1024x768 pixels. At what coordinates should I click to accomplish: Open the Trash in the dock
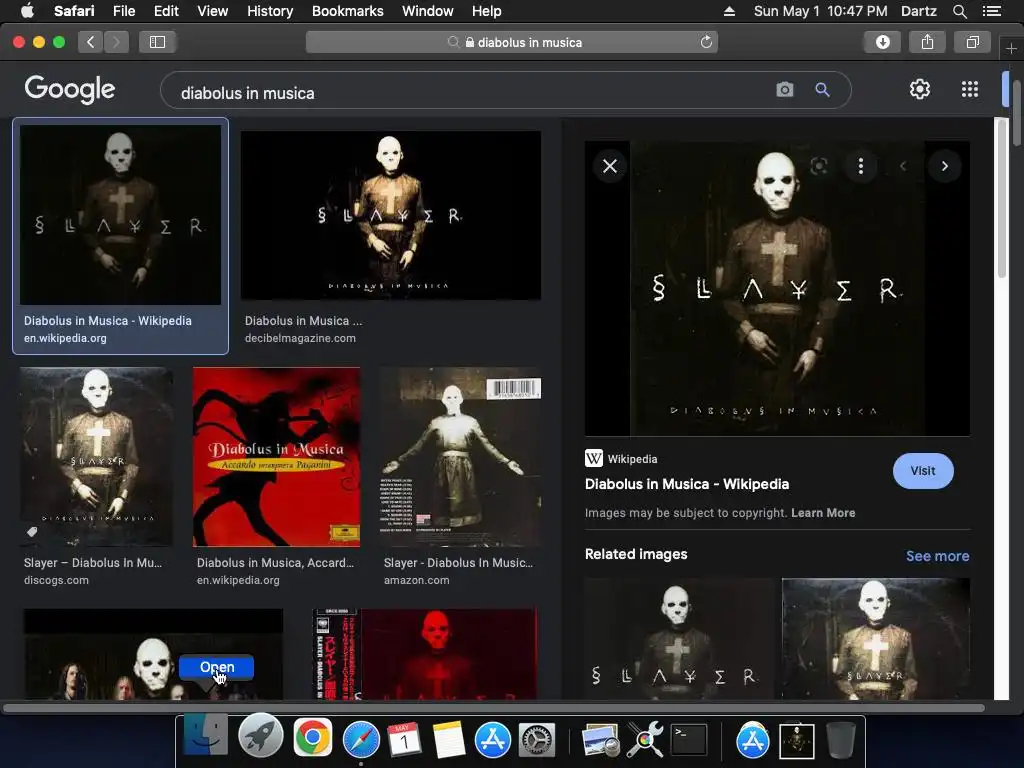click(841, 739)
